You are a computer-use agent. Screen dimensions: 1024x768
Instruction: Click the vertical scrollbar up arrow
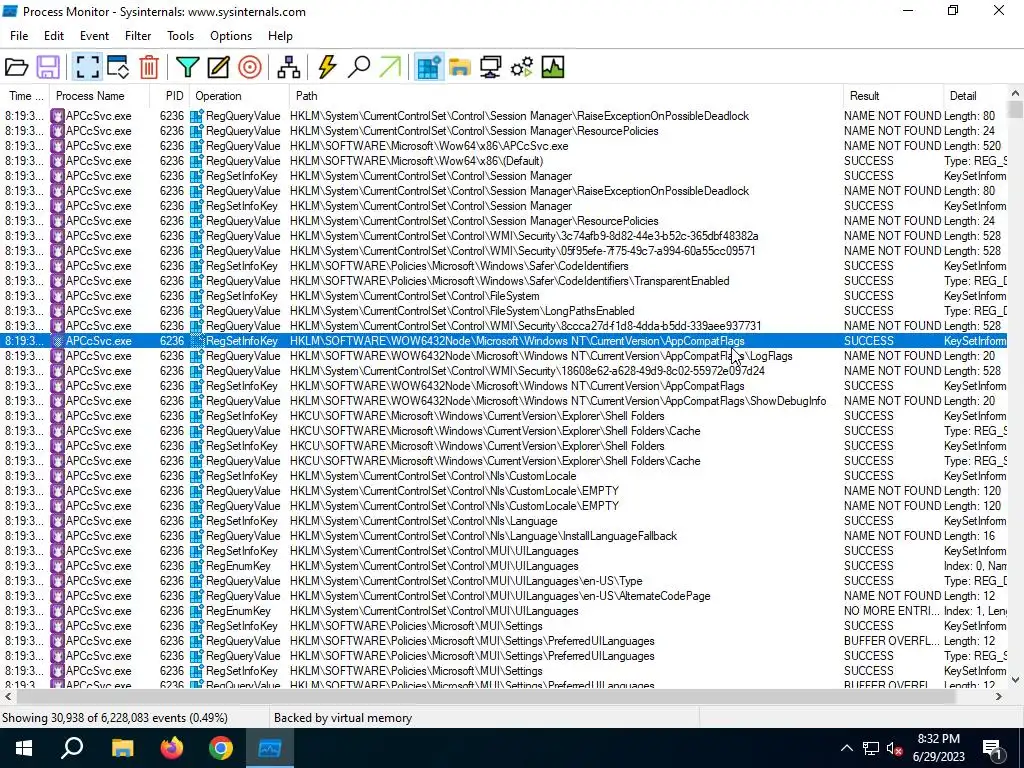1015,94
